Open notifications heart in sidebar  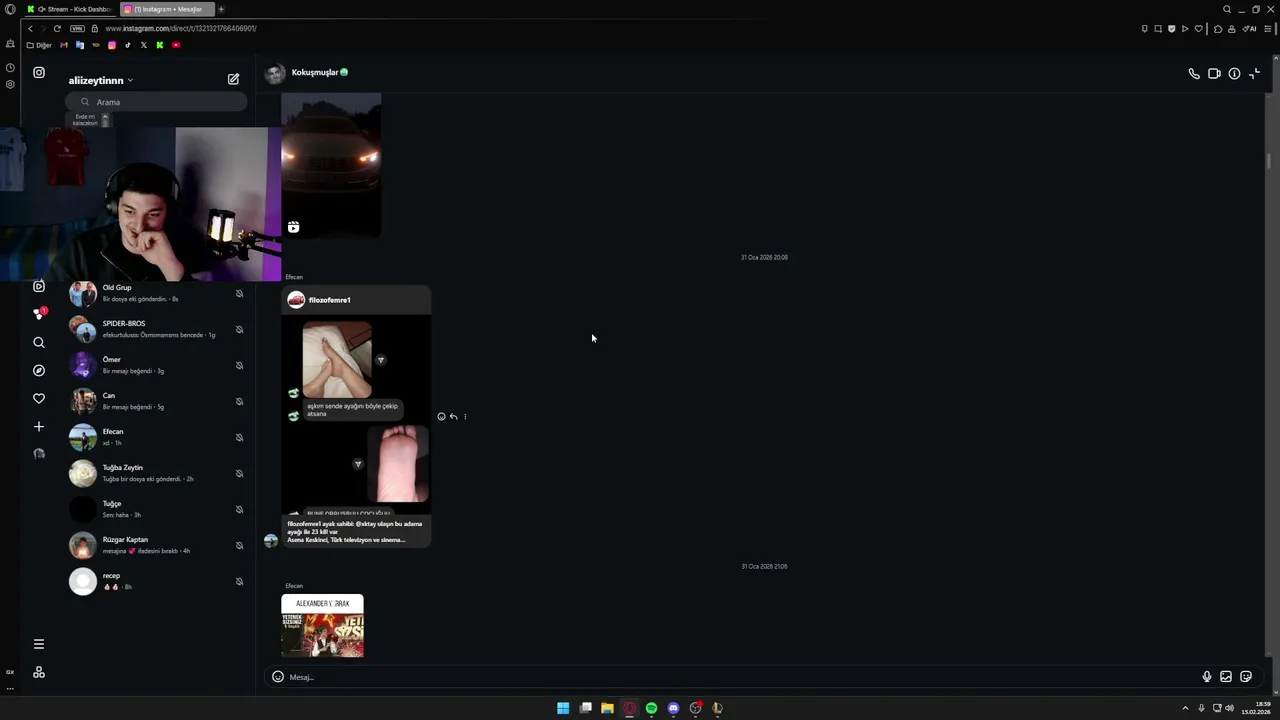(39, 398)
